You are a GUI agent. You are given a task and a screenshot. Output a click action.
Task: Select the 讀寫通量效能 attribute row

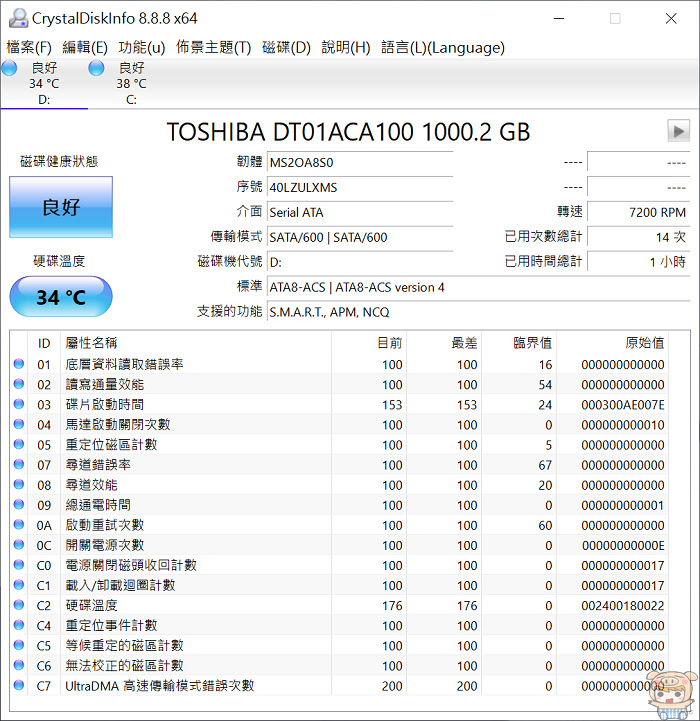339,384
